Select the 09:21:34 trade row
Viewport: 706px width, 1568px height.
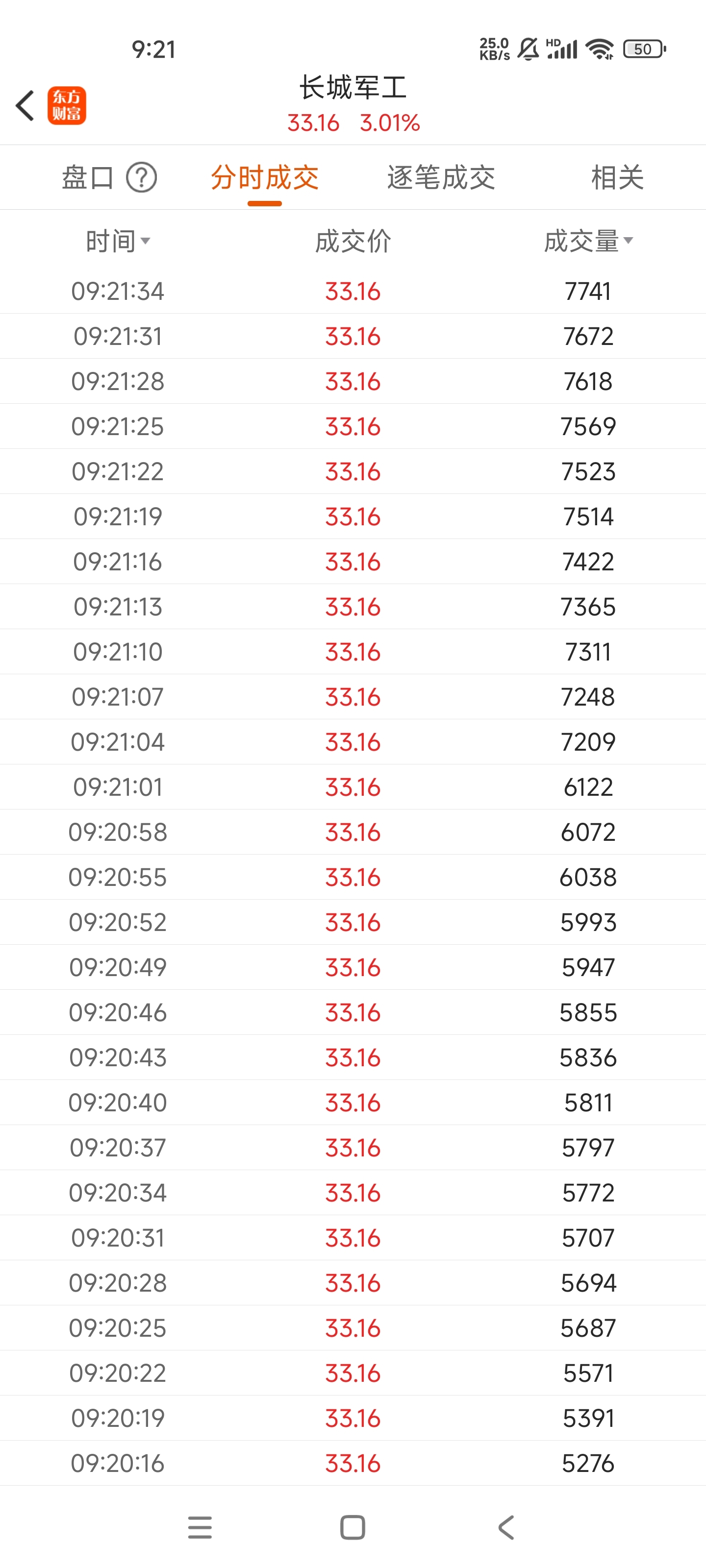[x=353, y=291]
